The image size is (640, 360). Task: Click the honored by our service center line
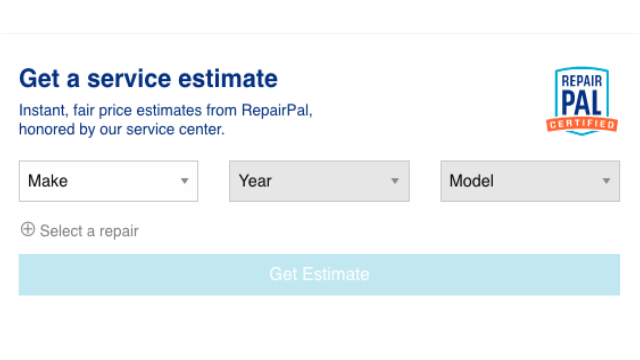pos(122,129)
